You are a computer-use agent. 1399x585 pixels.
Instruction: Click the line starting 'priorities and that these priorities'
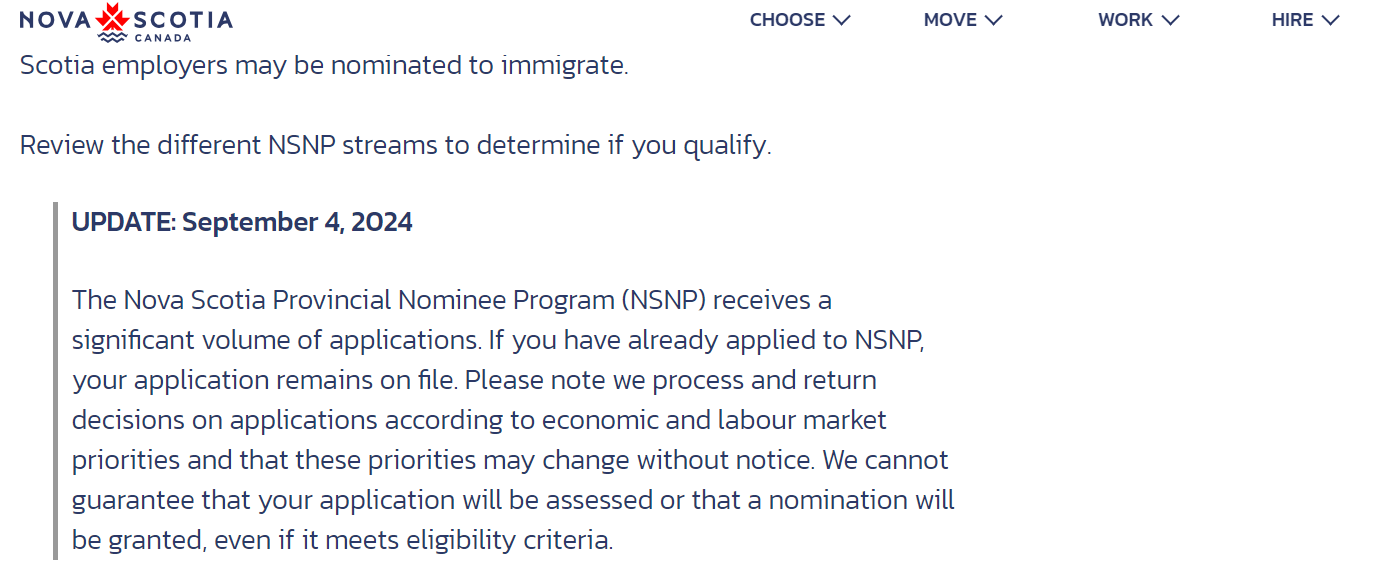point(510,460)
